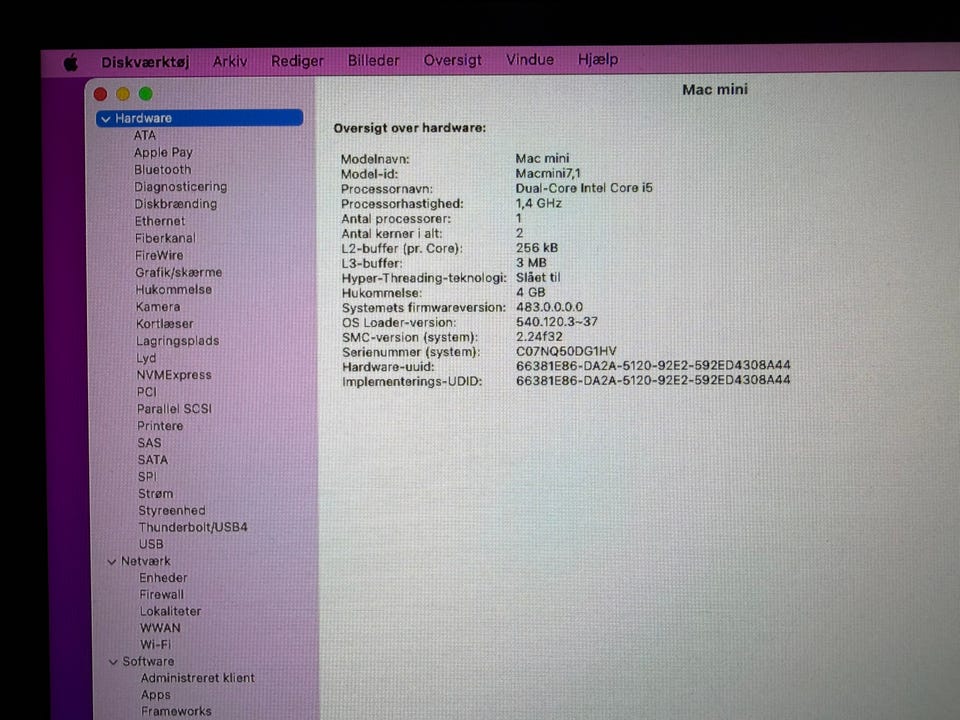Open the Billeder menu
Screen dimensions: 960x720
373,61
